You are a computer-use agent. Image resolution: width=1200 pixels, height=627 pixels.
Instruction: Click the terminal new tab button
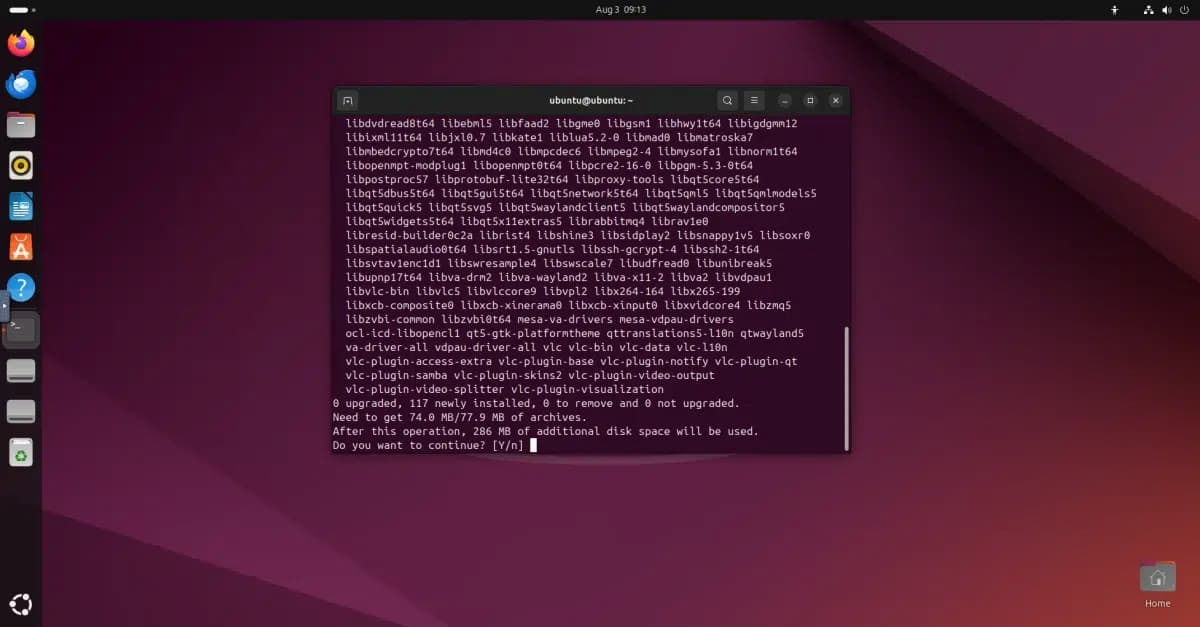point(347,100)
